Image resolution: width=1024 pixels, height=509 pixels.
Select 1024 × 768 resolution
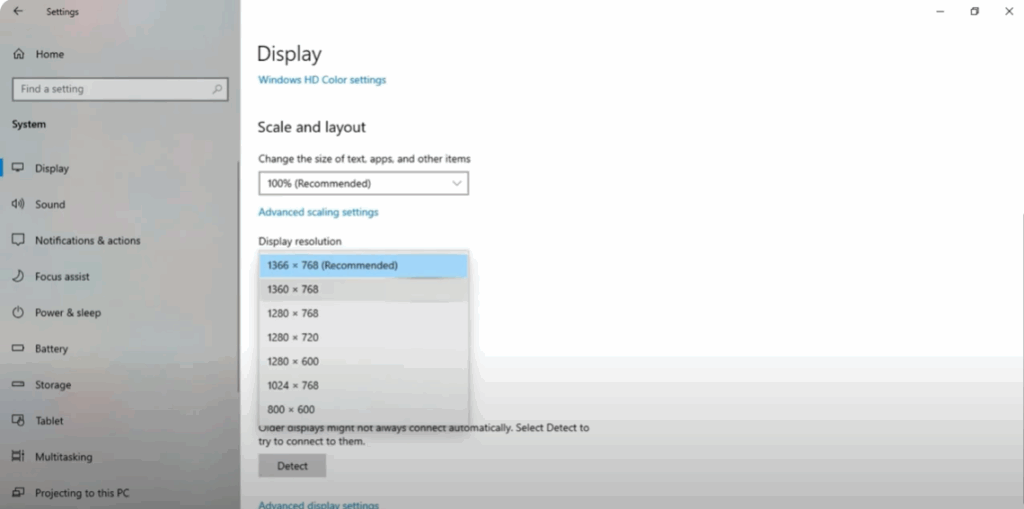pos(363,386)
